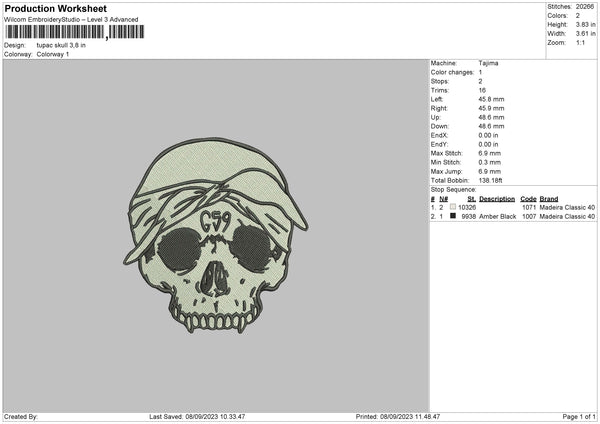Click the Height value 3.83 in
Image resolution: width=600 pixels, height=424 pixels.
click(585, 24)
